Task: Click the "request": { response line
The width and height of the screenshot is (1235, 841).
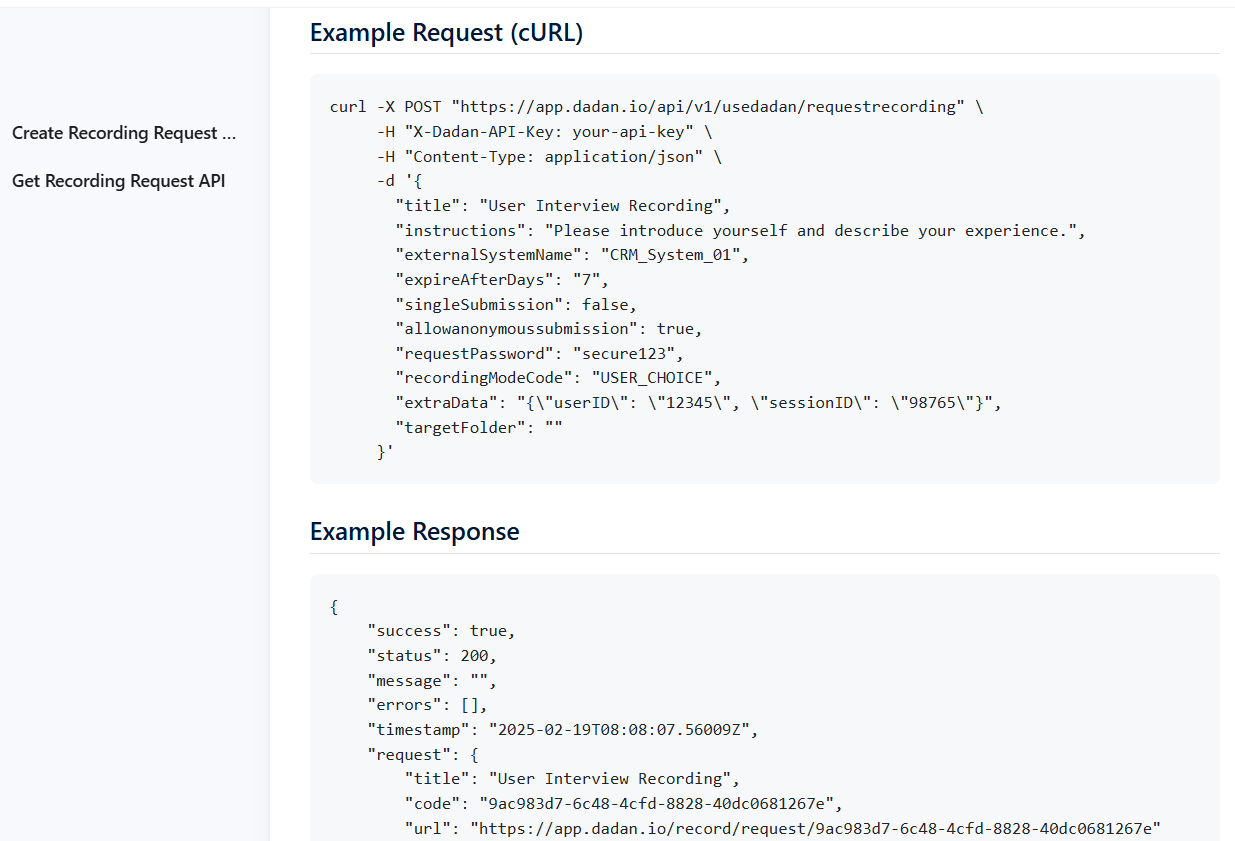Action: (423, 754)
